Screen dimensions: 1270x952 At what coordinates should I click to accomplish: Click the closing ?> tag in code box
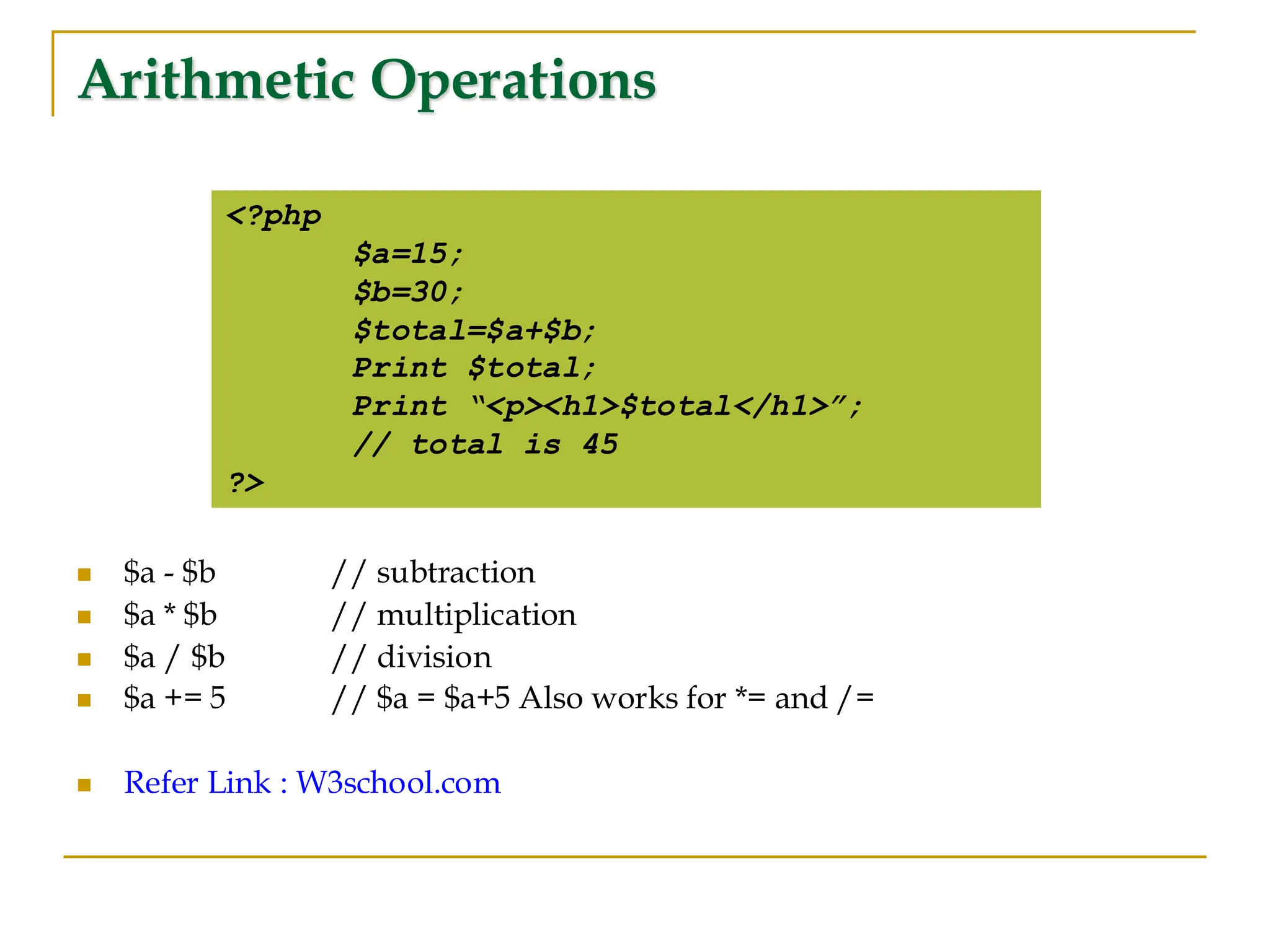pyautogui.click(x=246, y=482)
